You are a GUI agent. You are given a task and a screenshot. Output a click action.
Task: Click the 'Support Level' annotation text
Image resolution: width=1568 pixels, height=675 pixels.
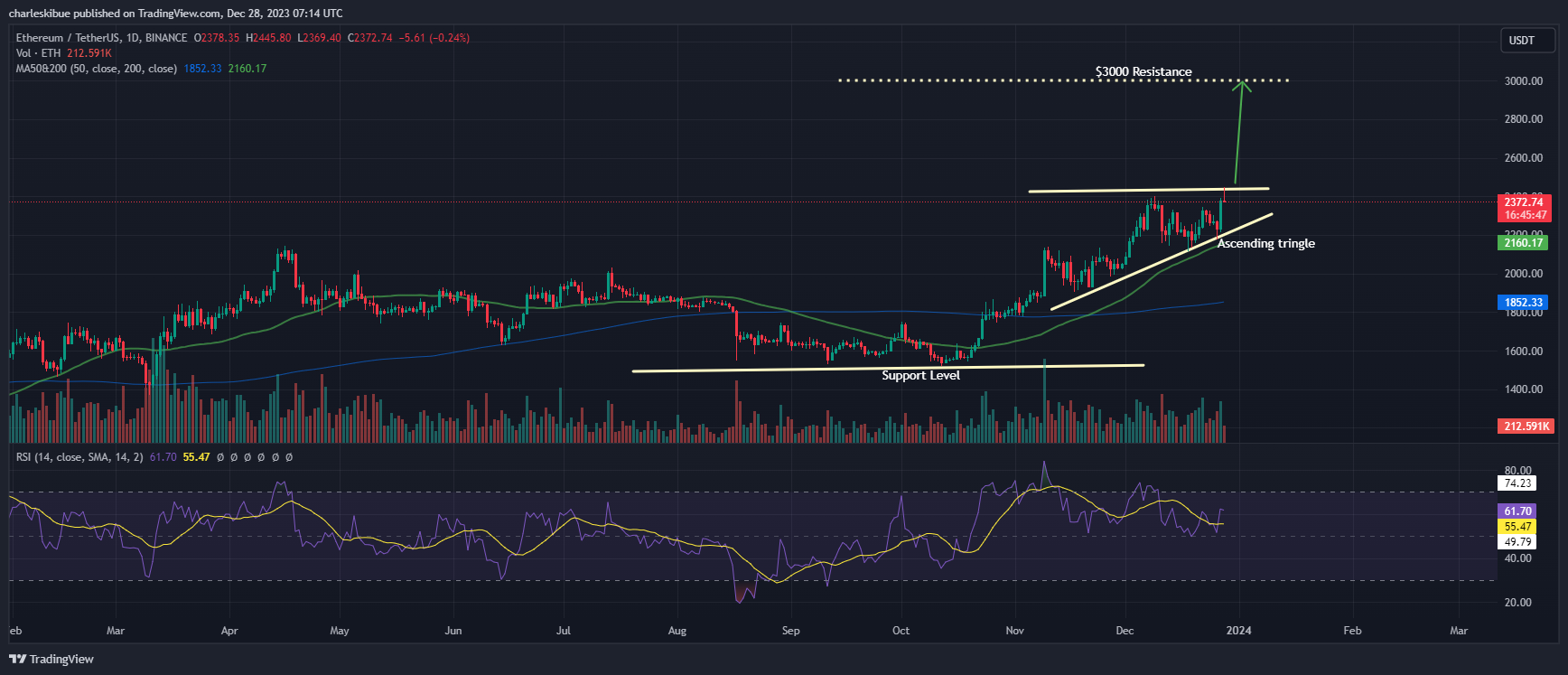click(920, 375)
